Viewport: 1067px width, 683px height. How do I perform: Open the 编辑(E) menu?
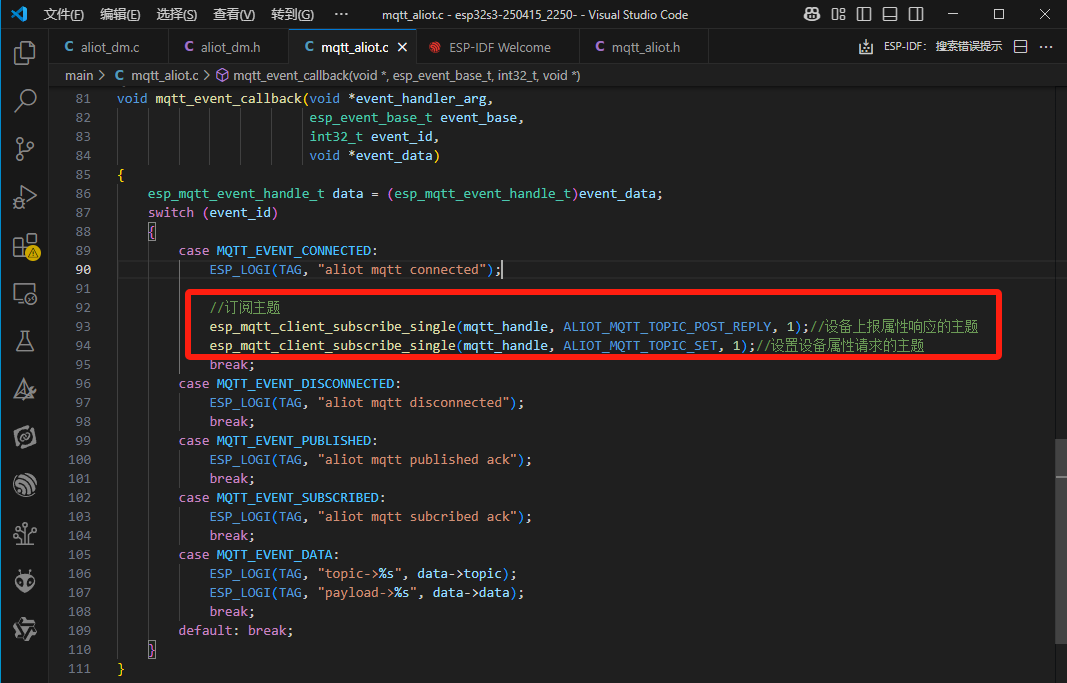120,14
